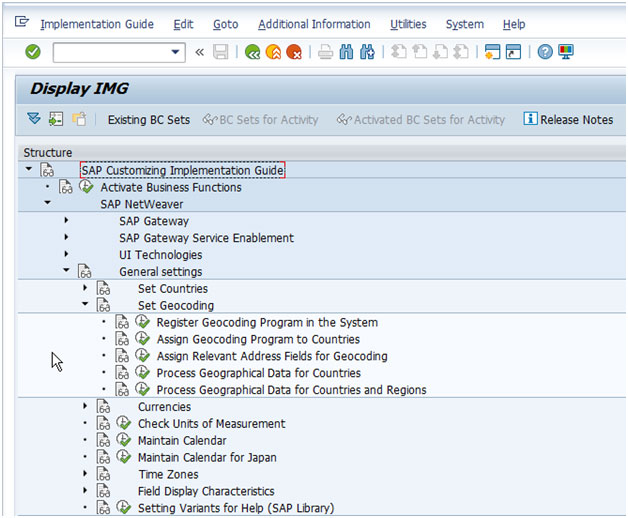Open documentation icon for General settings
Screen dimensions: 628x518
pos(85,272)
